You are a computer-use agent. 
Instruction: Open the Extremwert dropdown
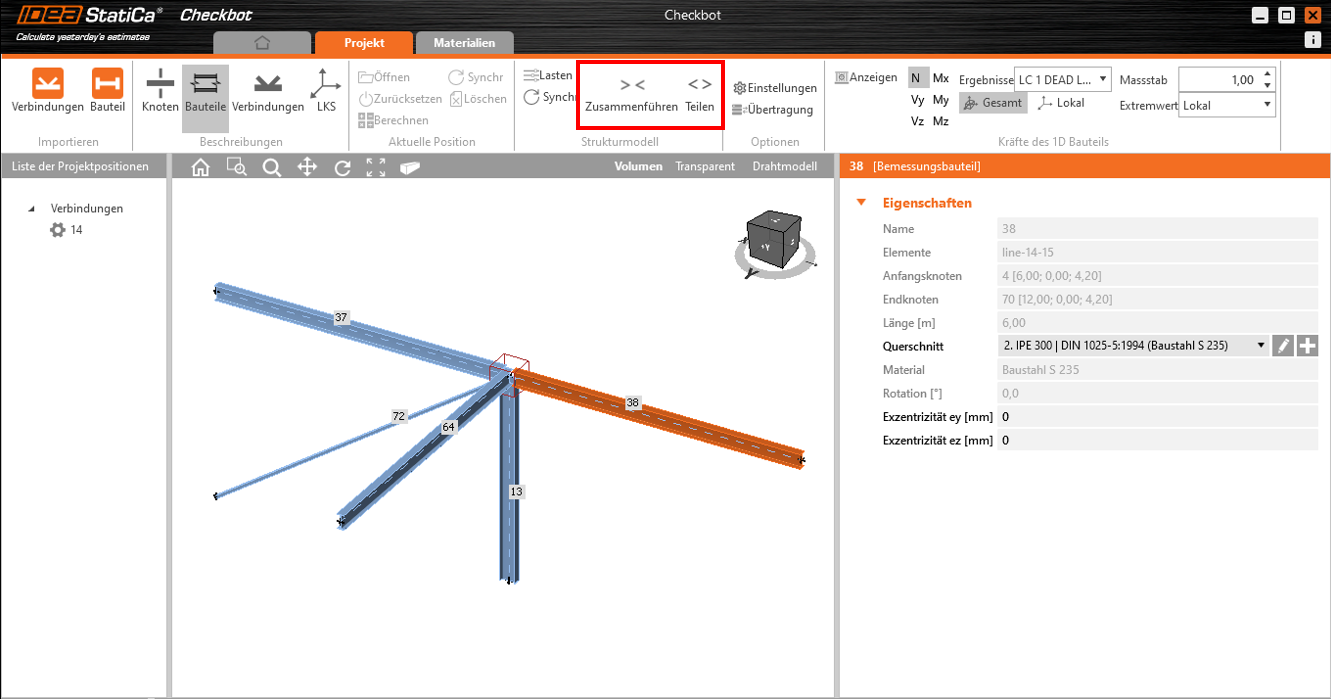(1227, 104)
